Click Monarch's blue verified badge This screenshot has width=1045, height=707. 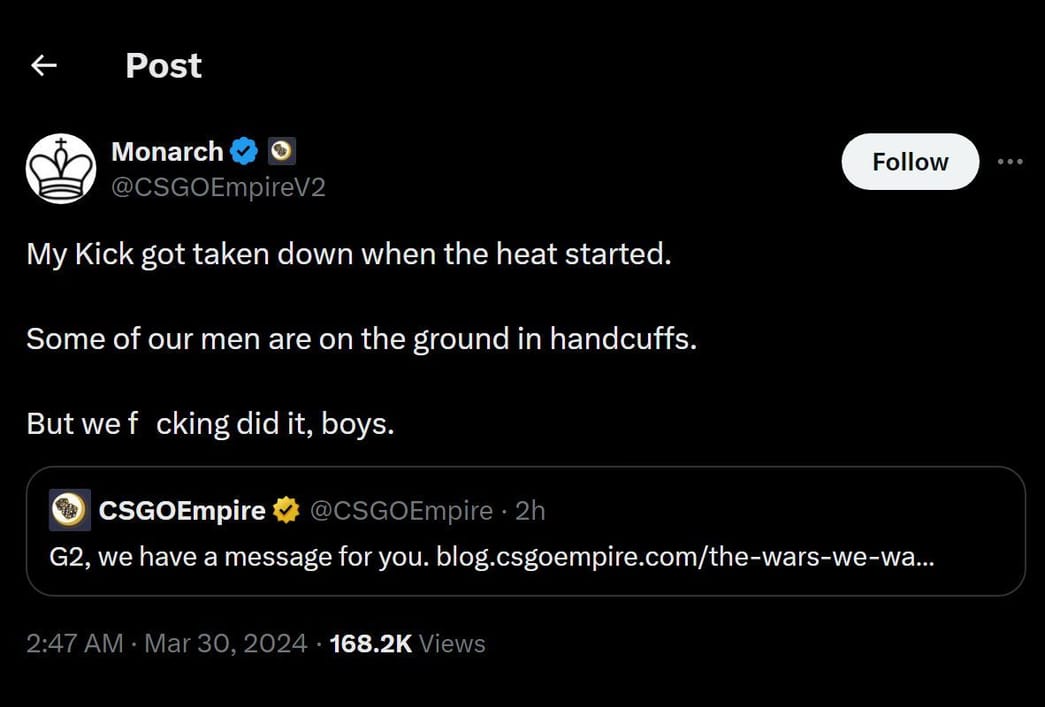click(245, 152)
